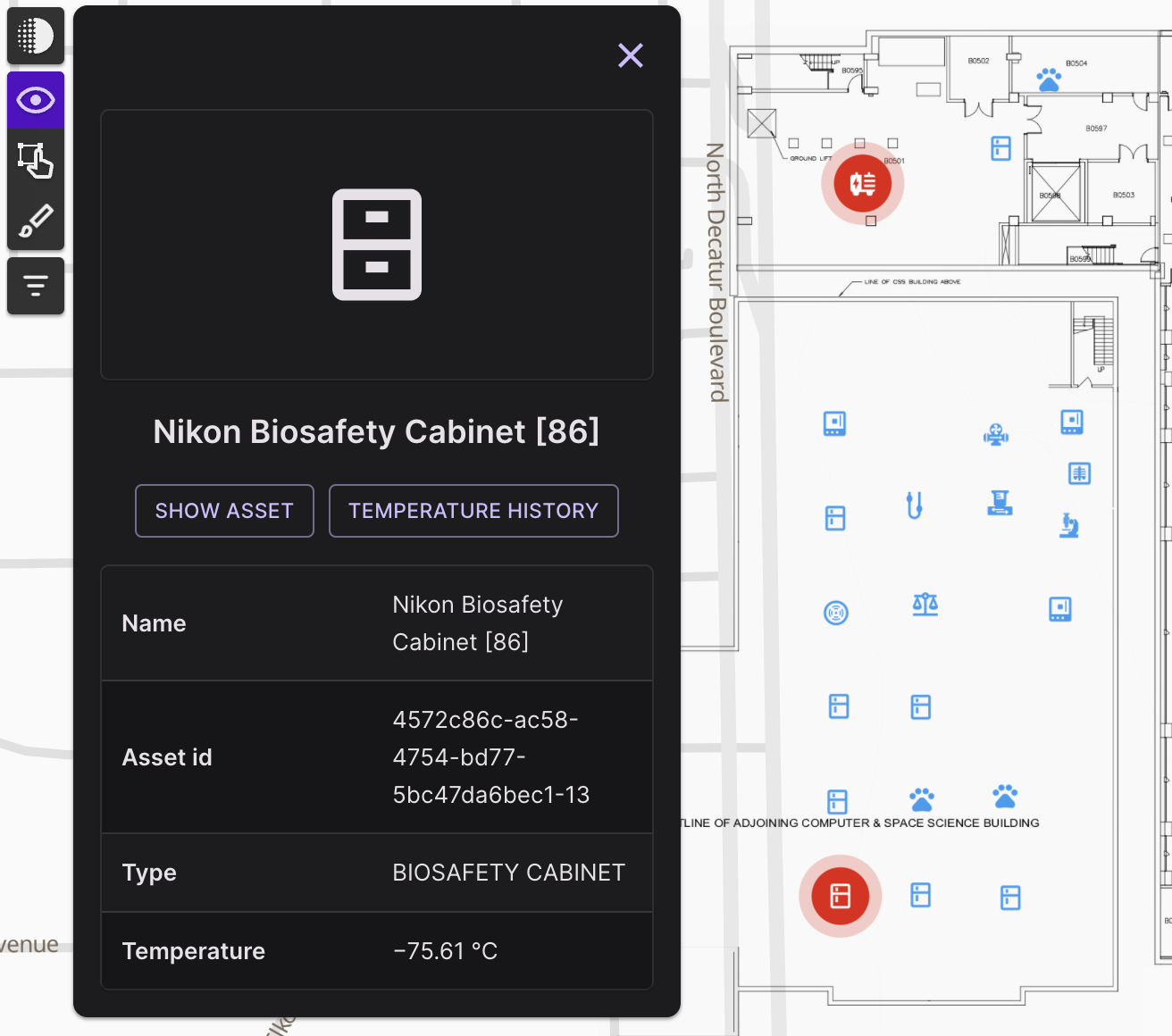The height and width of the screenshot is (1036, 1172).
Task: Close the Nikon Biosafety Cabinet panel
Action: click(x=631, y=55)
